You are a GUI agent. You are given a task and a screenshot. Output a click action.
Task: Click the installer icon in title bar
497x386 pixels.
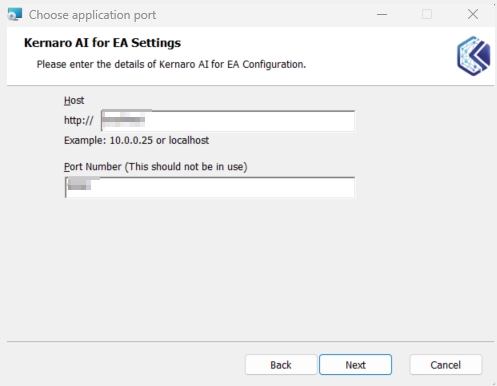pos(15,15)
